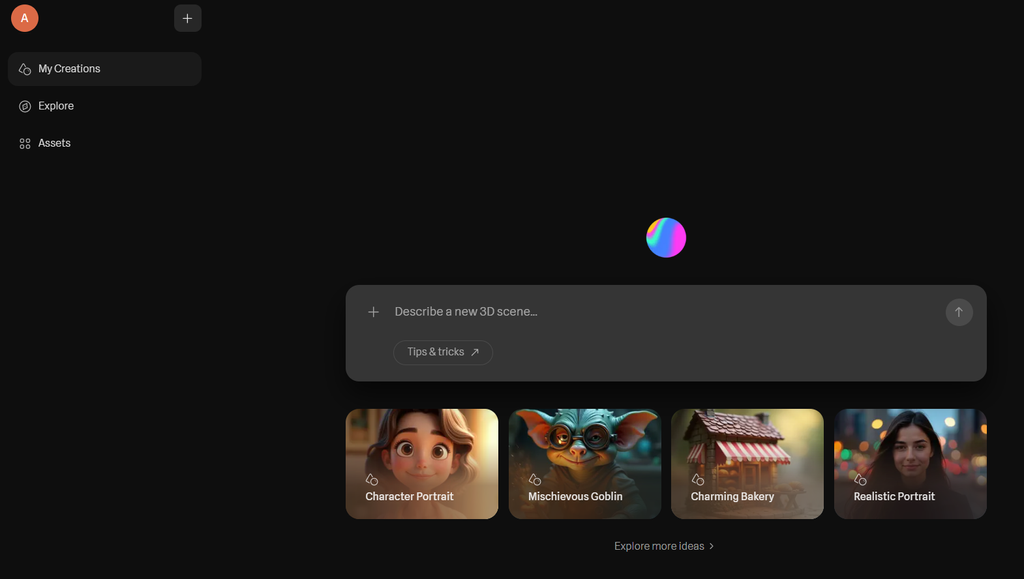Choose the Character Portrait idea card

(421, 463)
